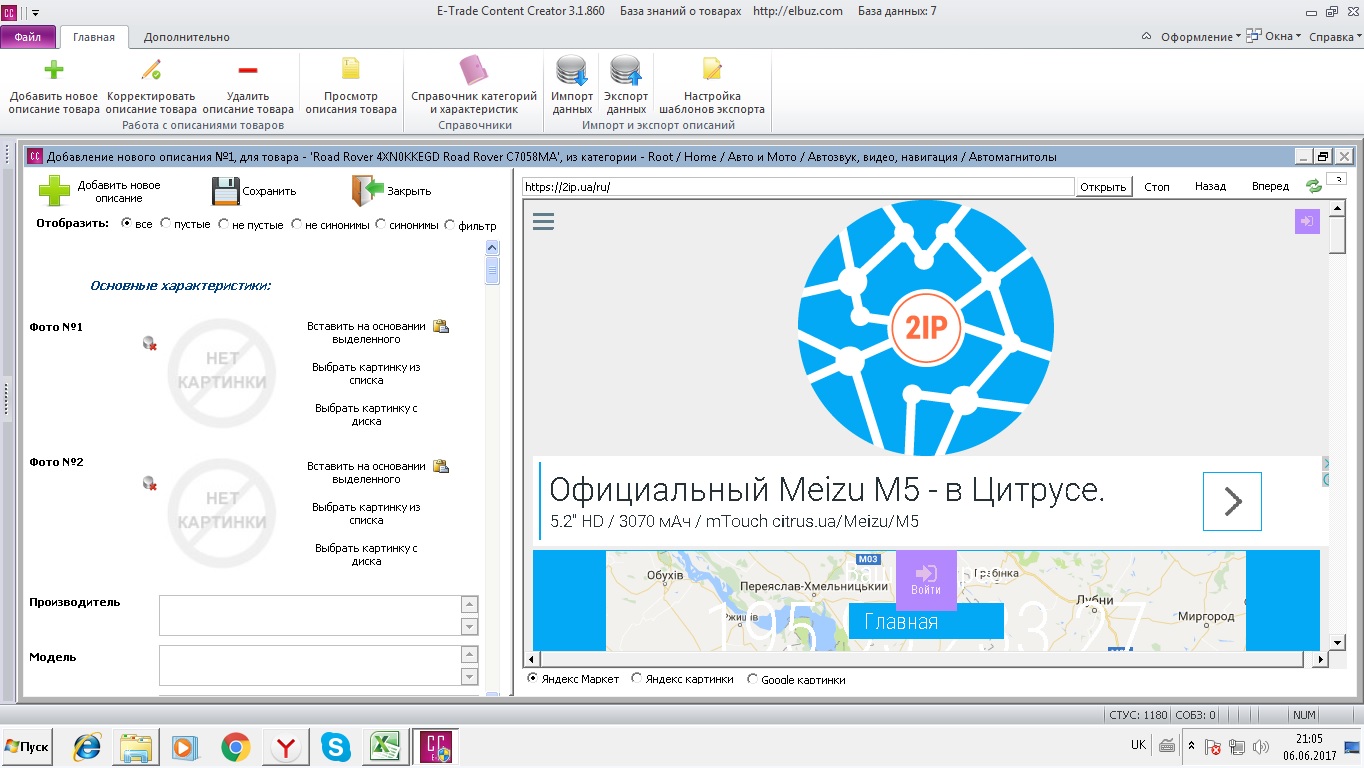Image resolution: width=1364 pixels, height=768 pixels.
Task: Click Выбрать картинку с диска for Фото №2
Action: pos(366,555)
